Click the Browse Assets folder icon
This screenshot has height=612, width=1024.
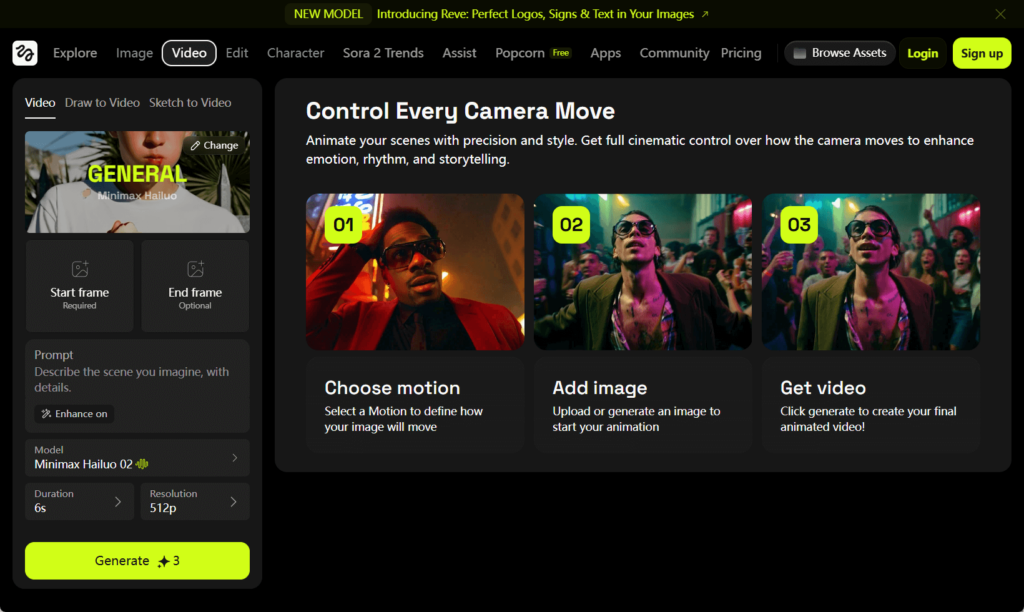pyautogui.click(x=799, y=53)
